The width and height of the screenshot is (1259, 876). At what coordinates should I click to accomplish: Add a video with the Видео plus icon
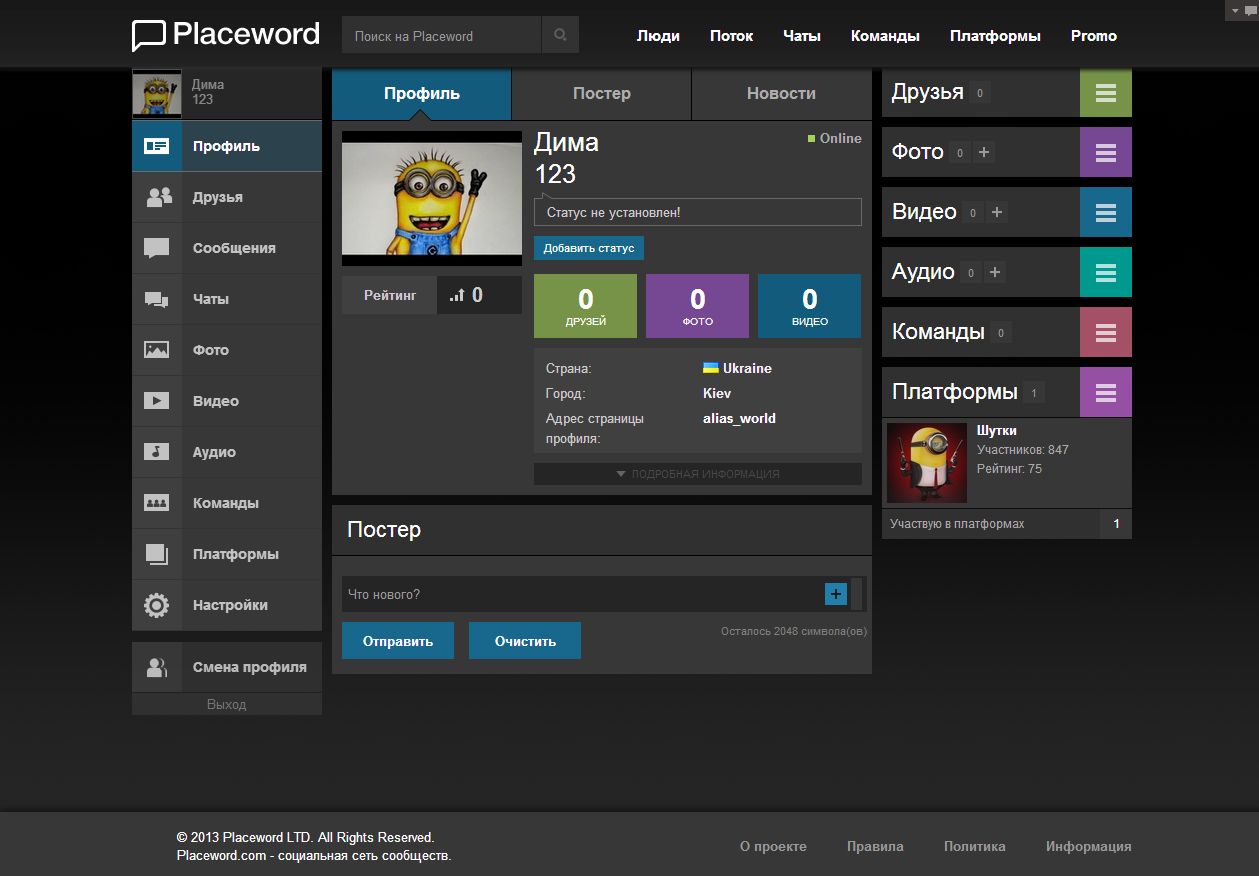click(997, 213)
